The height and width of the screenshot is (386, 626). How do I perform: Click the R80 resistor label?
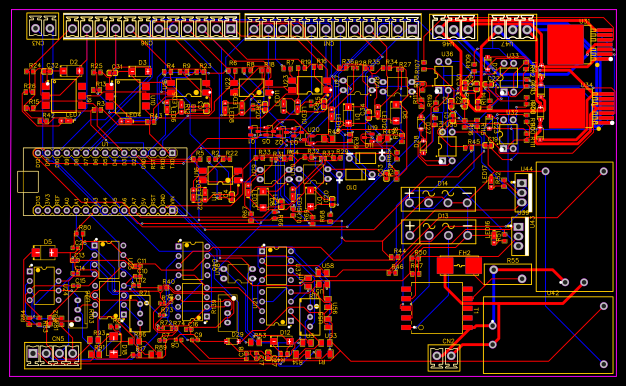click(x=85, y=228)
